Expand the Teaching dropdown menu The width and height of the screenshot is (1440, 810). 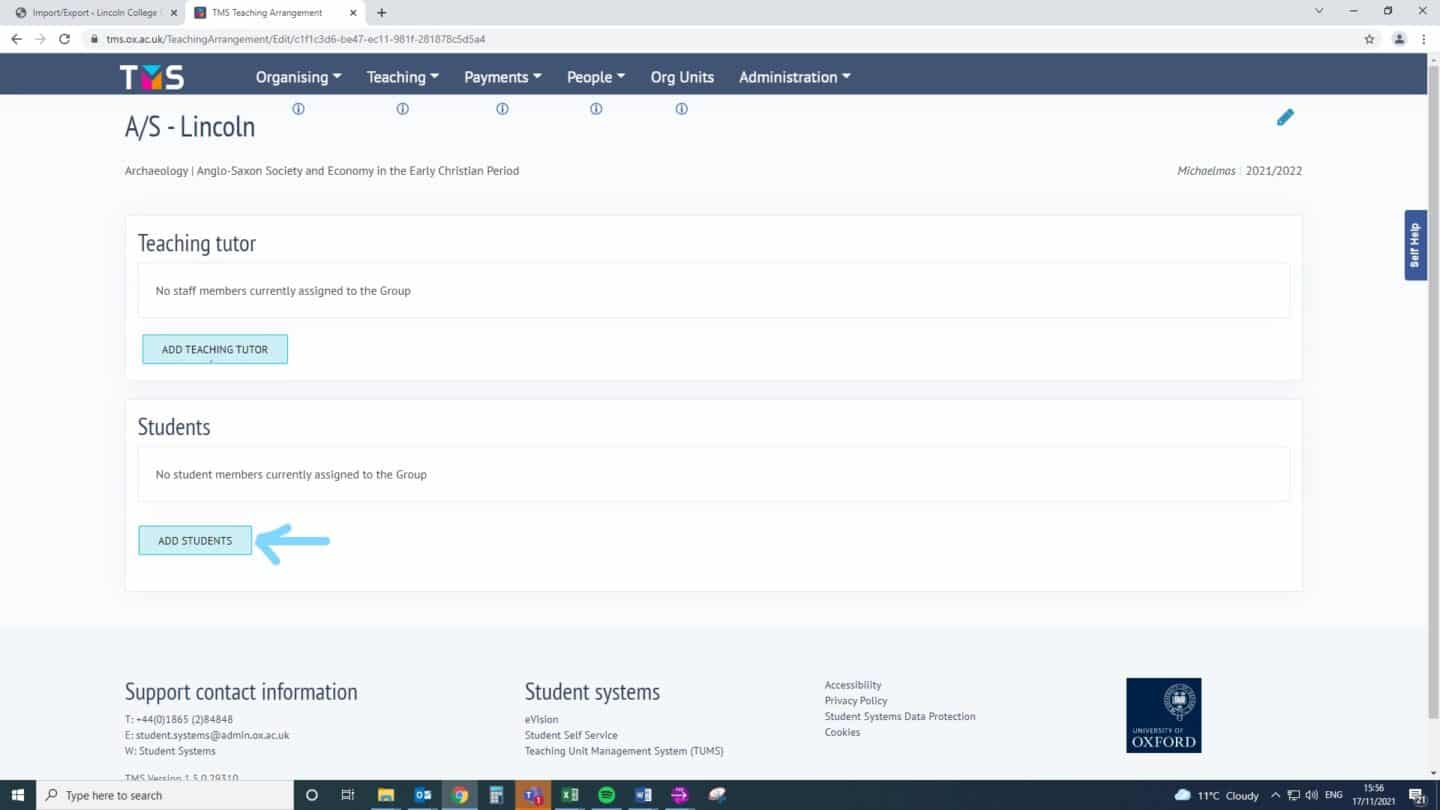click(402, 77)
